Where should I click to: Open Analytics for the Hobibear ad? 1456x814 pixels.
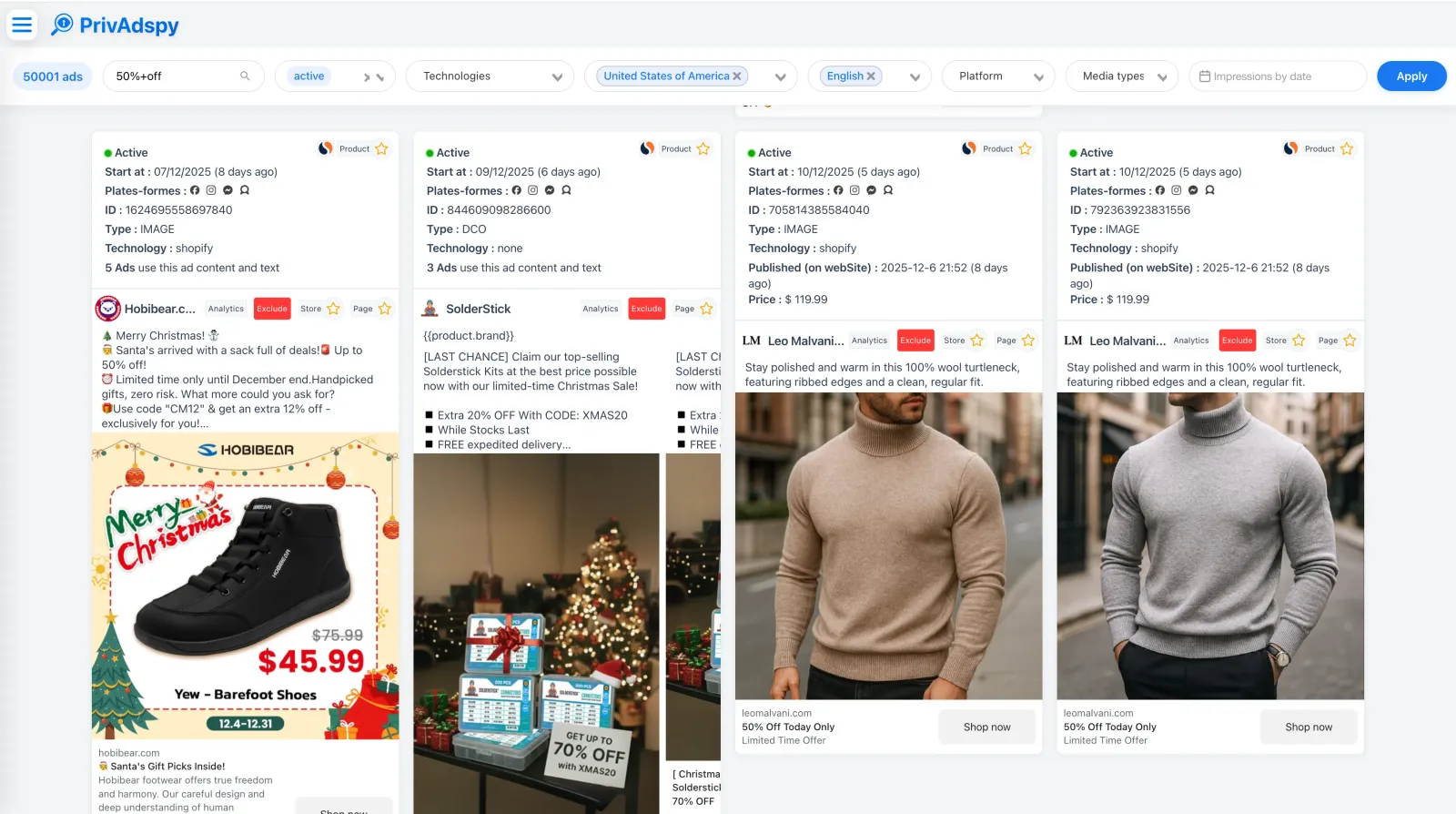point(226,309)
